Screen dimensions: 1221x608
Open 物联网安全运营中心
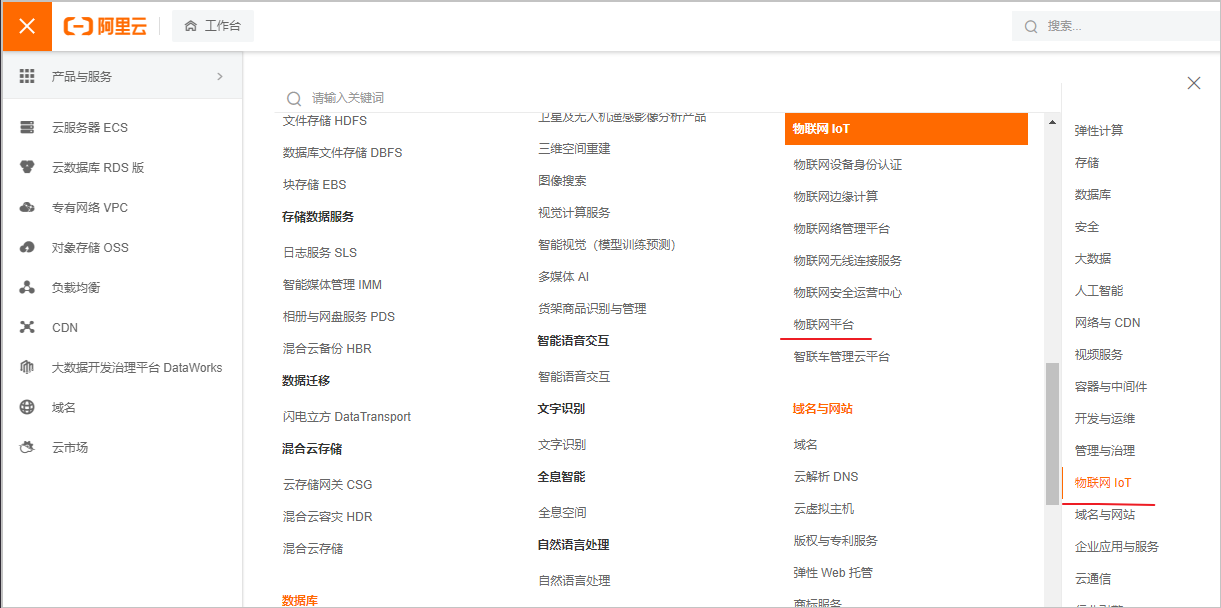(x=848, y=292)
